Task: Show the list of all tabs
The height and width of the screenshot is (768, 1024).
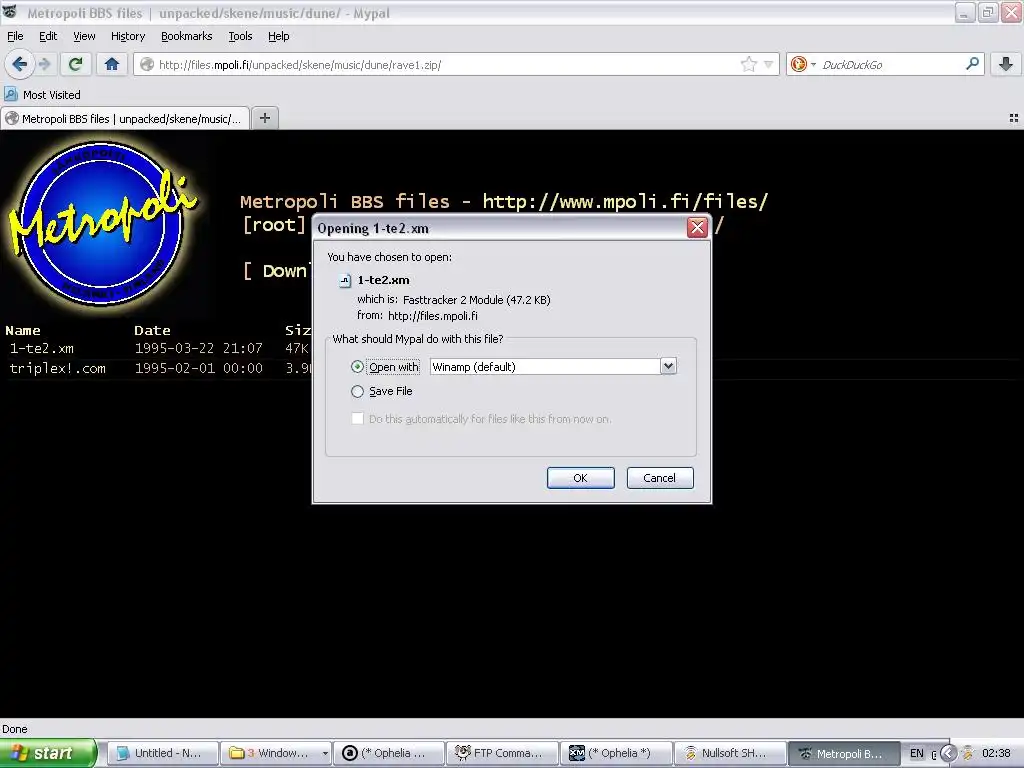Action: (1014, 118)
